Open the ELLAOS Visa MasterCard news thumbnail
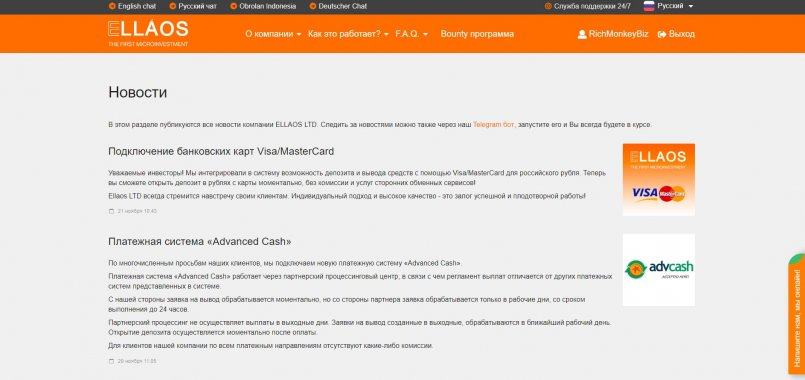This screenshot has height=380, width=805. tap(659, 180)
